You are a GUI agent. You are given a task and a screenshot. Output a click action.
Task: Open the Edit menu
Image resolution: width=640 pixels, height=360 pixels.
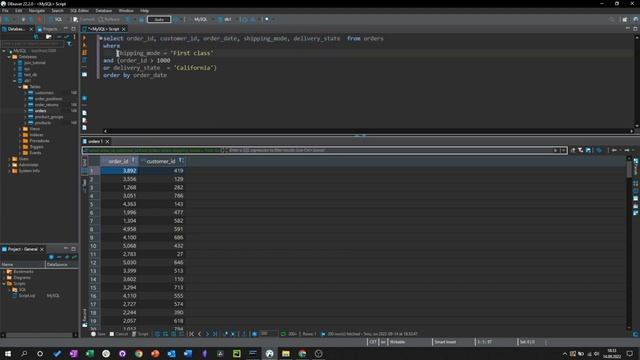click(x=18, y=11)
